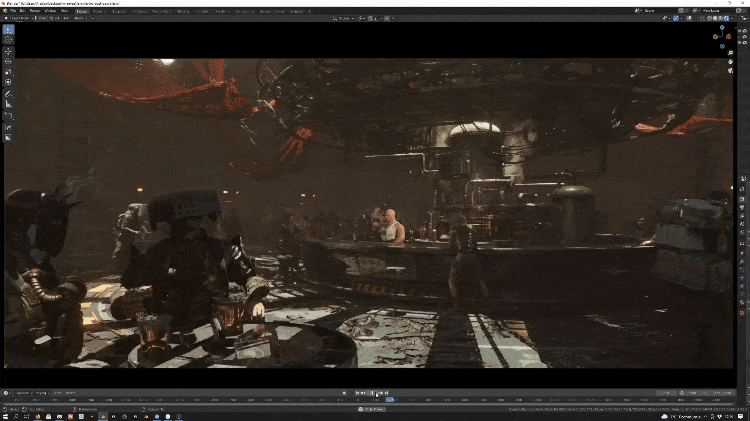Select the 3D Cursor tool
This screenshot has width=750, height=421.
[x=8, y=40]
